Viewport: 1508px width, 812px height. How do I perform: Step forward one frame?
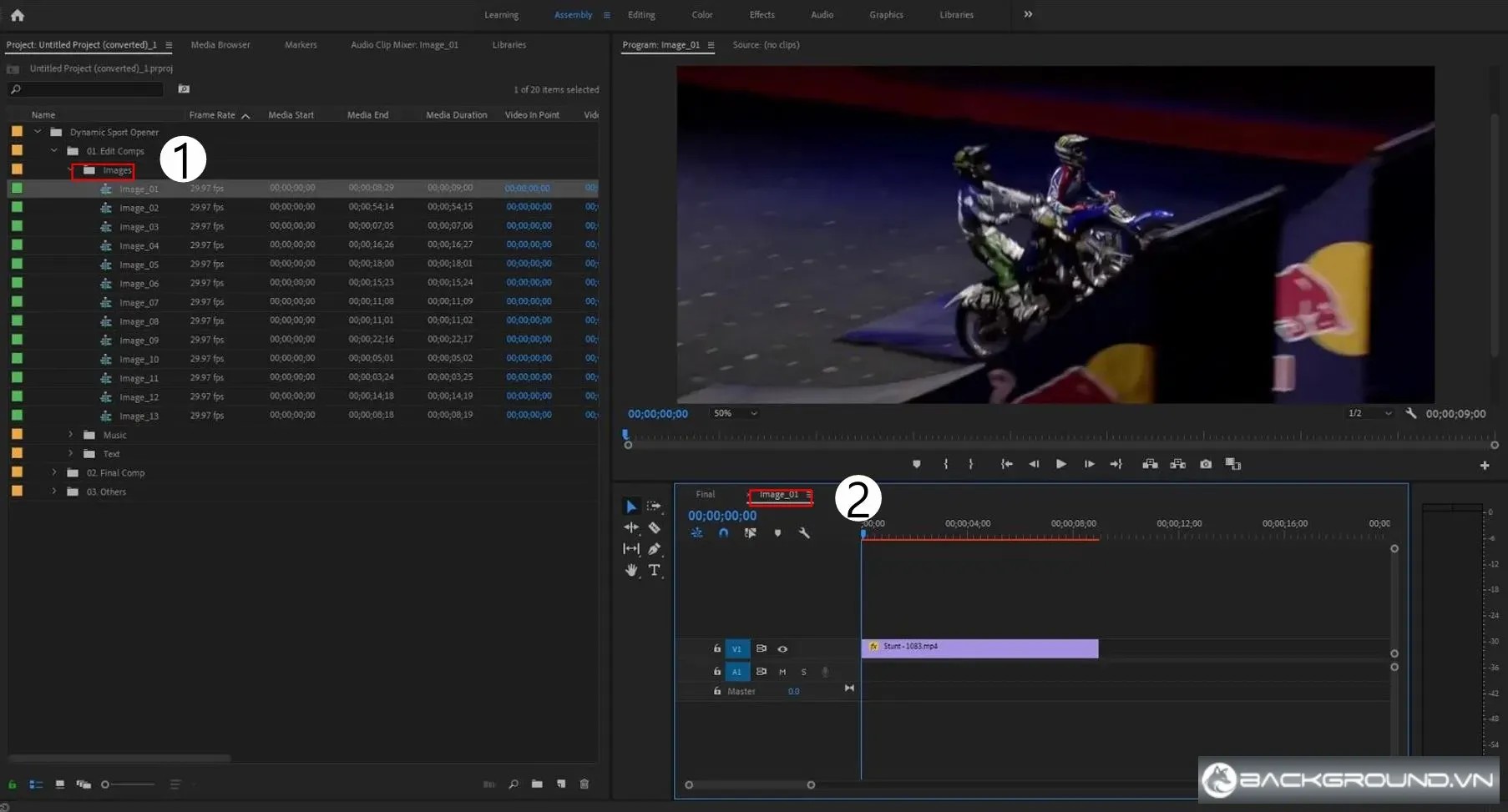point(1090,464)
